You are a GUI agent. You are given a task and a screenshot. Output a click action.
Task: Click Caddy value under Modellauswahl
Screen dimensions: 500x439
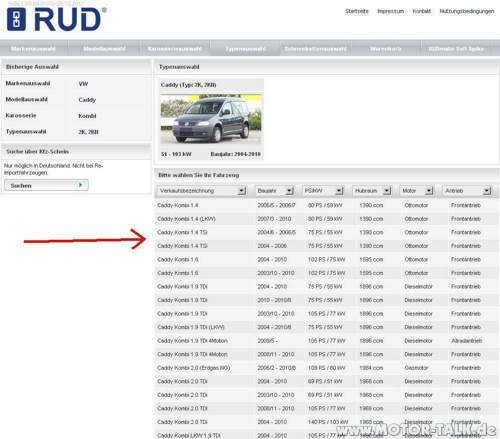coord(87,100)
